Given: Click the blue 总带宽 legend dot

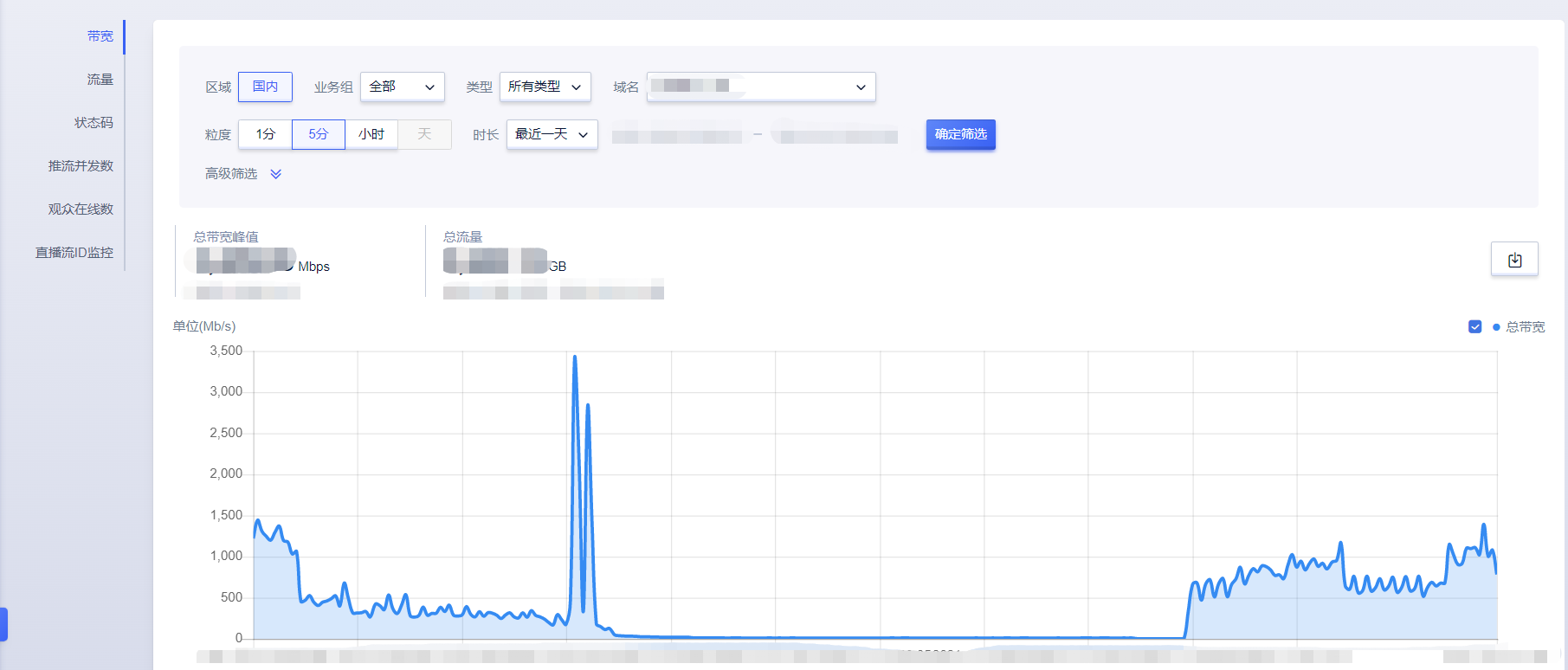Looking at the screenshot, I should 1496,327.
